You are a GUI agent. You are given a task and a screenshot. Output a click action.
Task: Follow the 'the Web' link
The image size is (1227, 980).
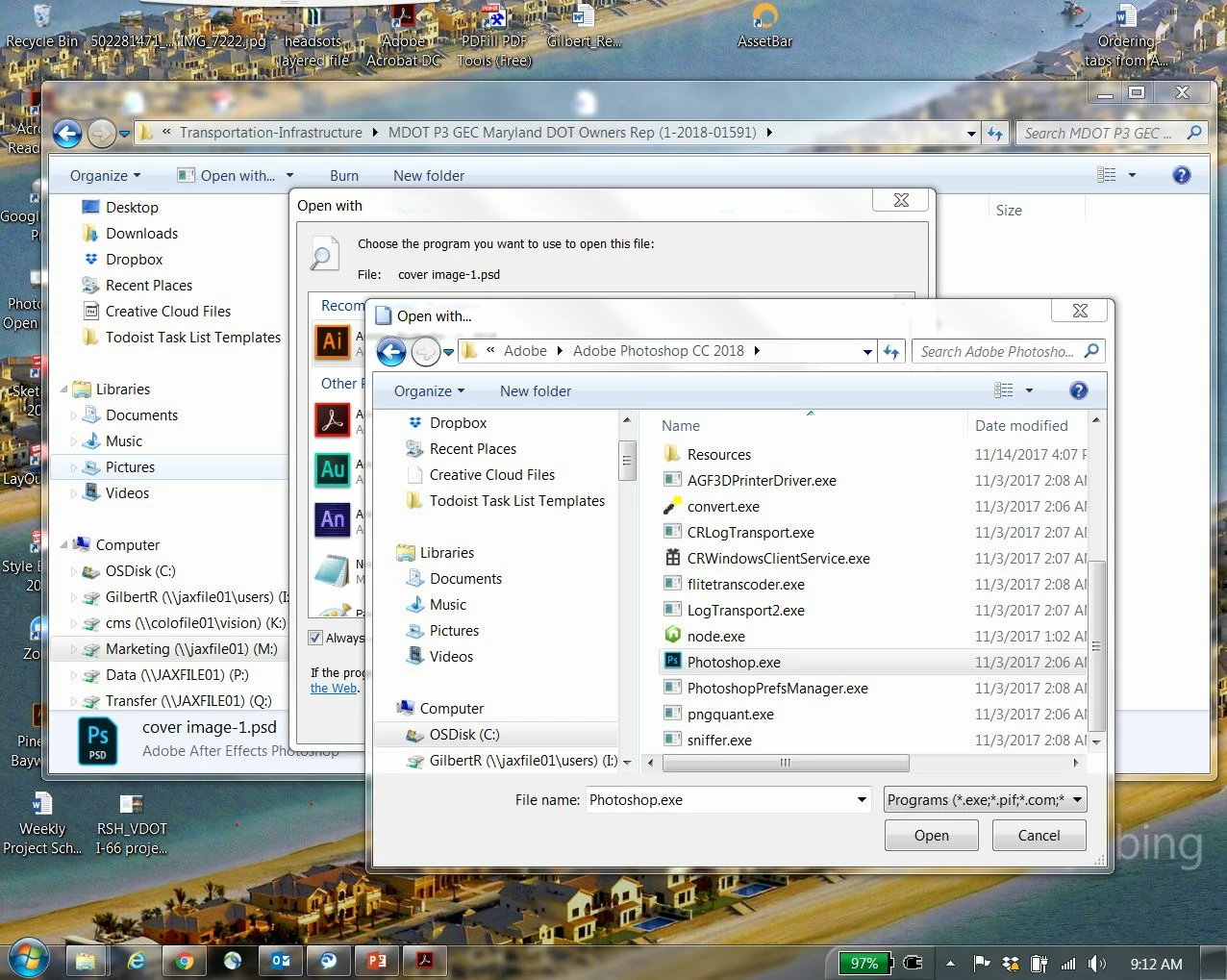[334, 689]
